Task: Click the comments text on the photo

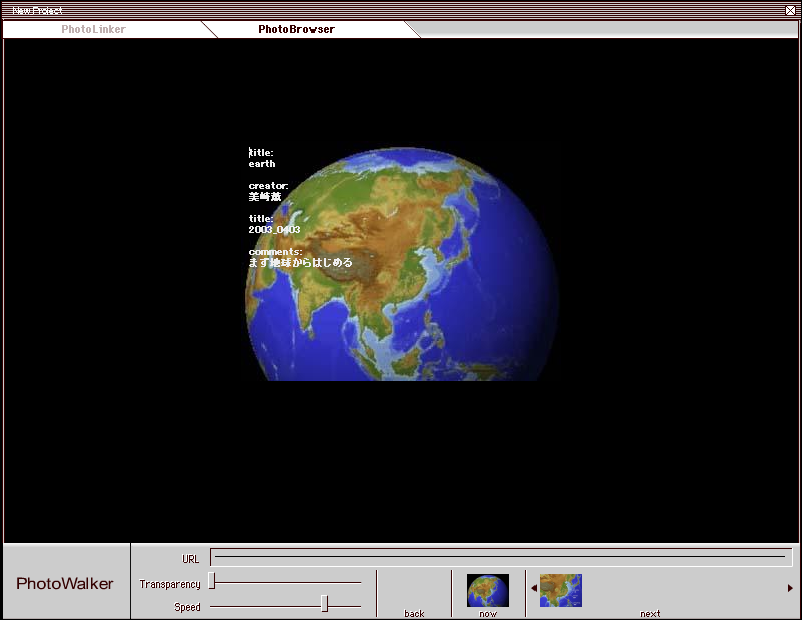Action: [300, 263]
